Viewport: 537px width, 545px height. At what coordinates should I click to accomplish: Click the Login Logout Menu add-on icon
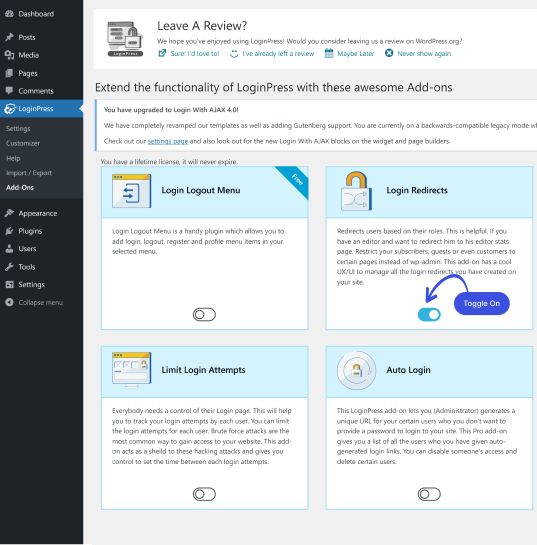(x=131, y=190)
